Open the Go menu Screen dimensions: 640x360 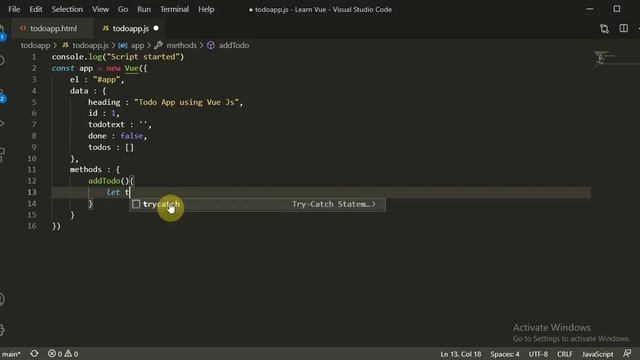point(122,9)
